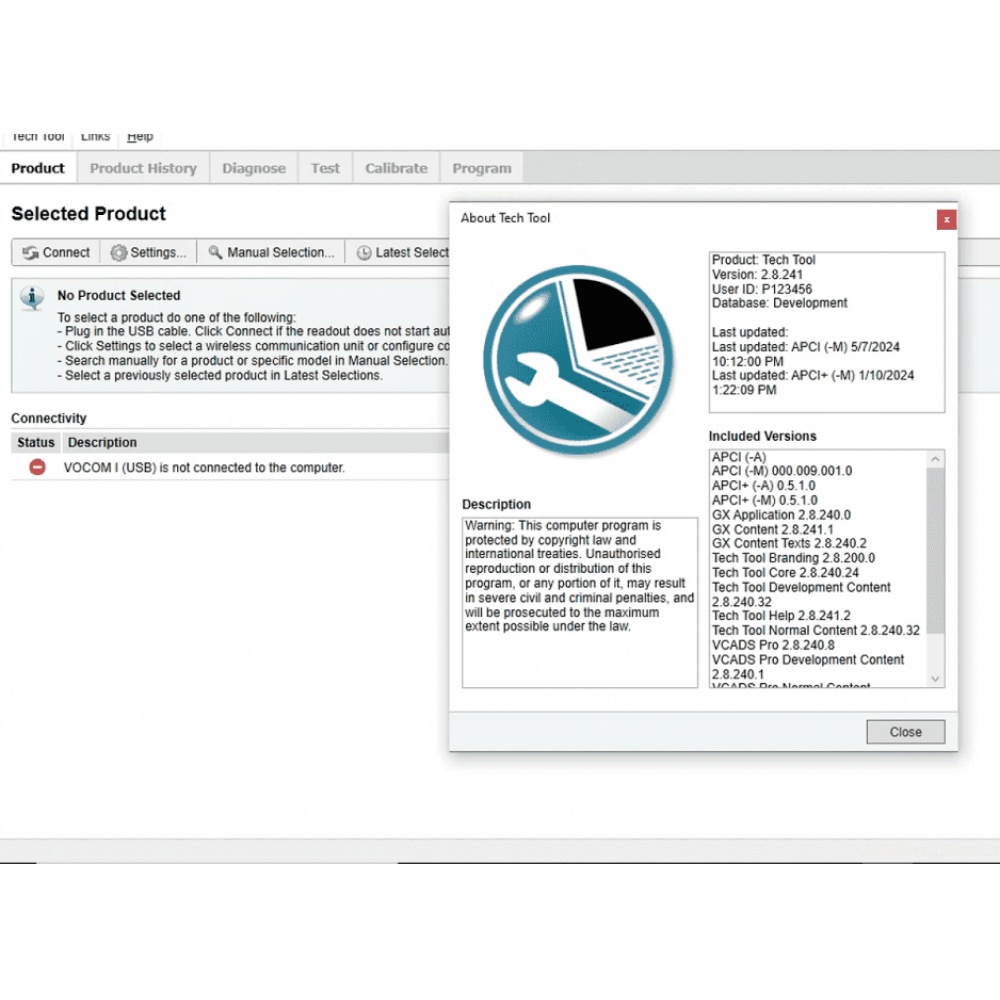Select GX Content Texts 2.8.240.2 entry
The width and height of the screenshot is (1000, 1000).
coord(789,544)
